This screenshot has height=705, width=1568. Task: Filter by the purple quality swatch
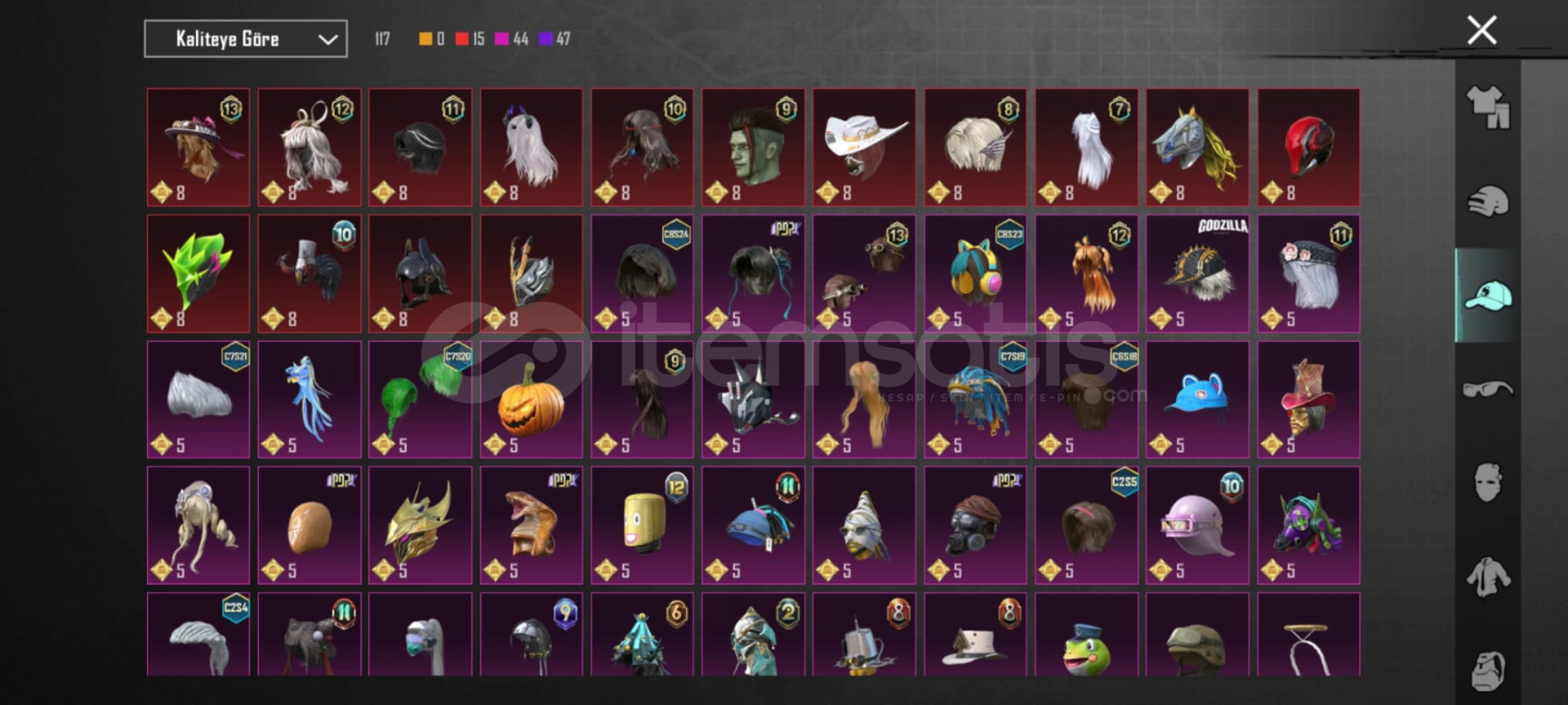tap(546, 38)
